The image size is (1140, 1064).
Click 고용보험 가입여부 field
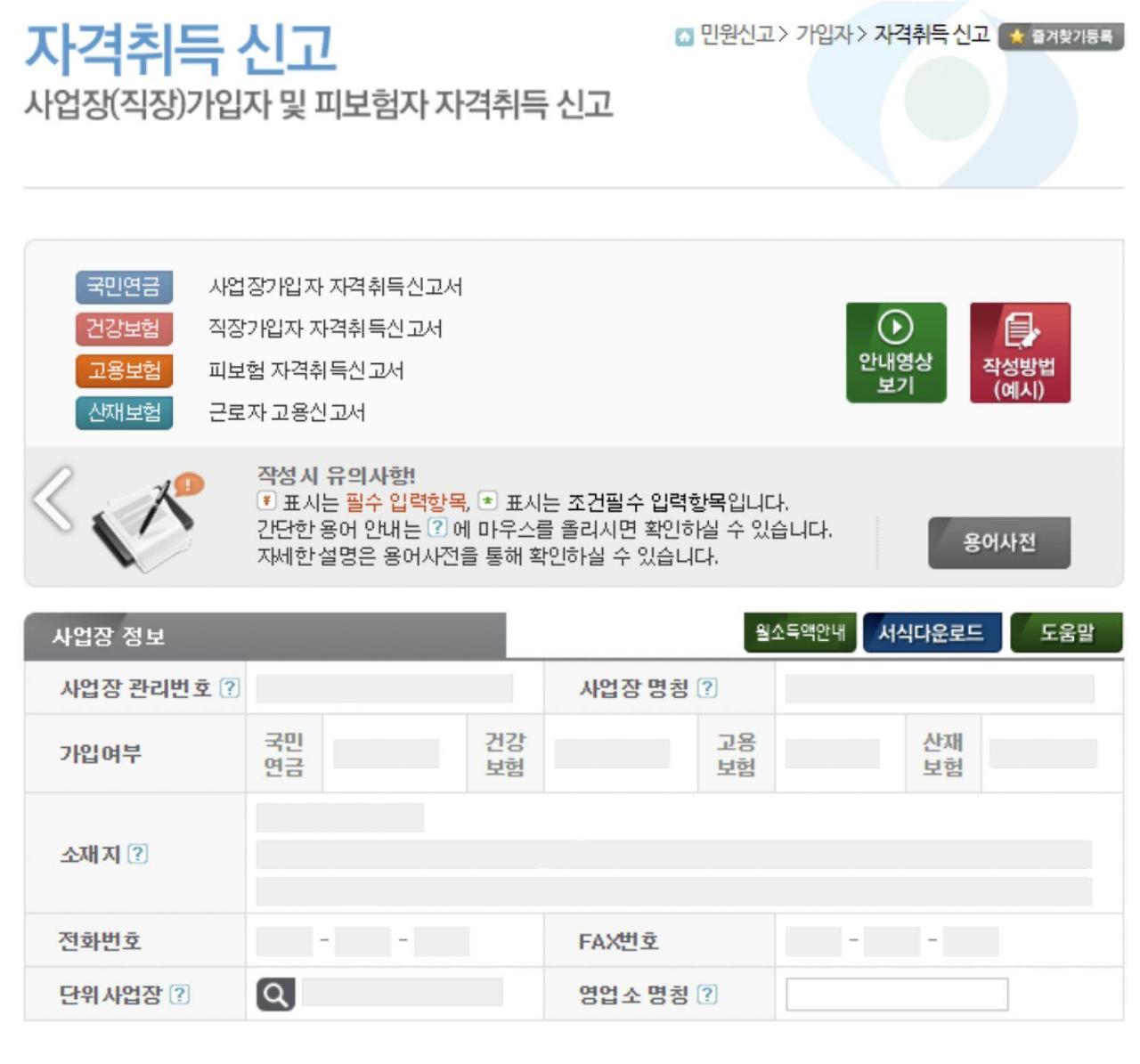pyautogui.click(x=833, y=753)
